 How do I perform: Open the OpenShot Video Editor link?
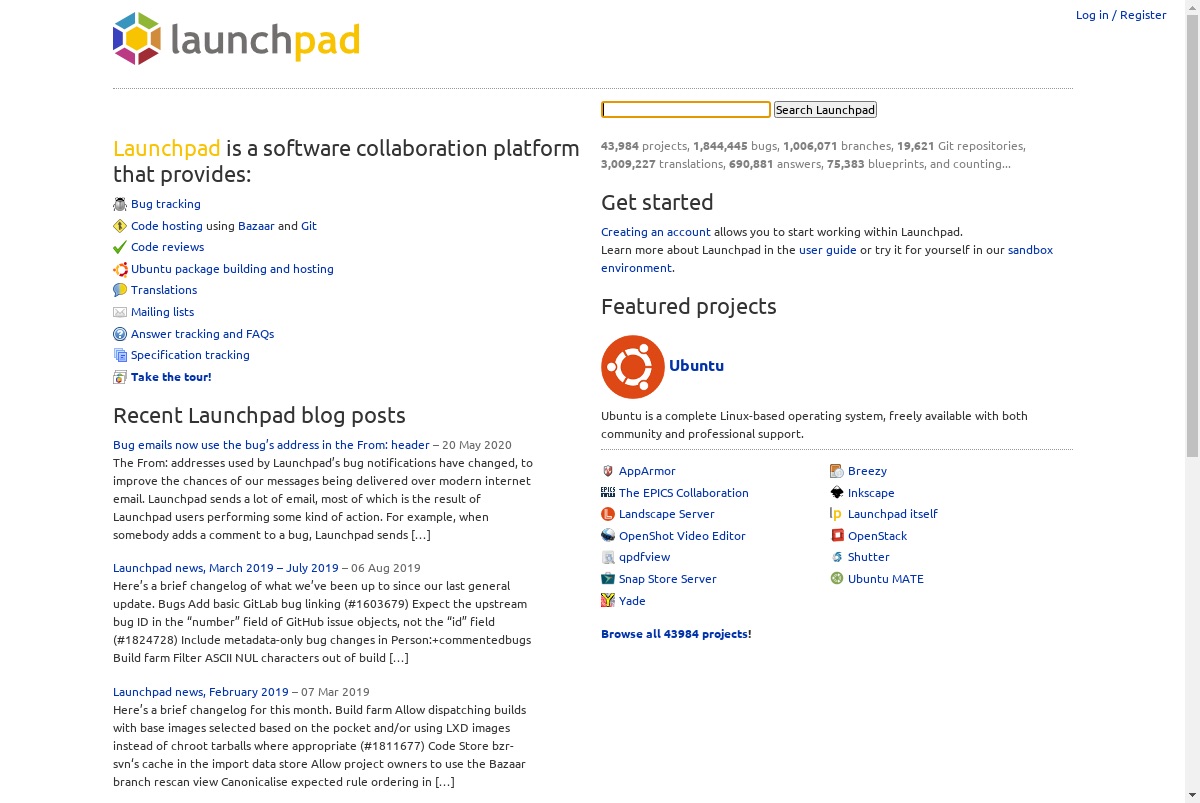click(682, 536)
